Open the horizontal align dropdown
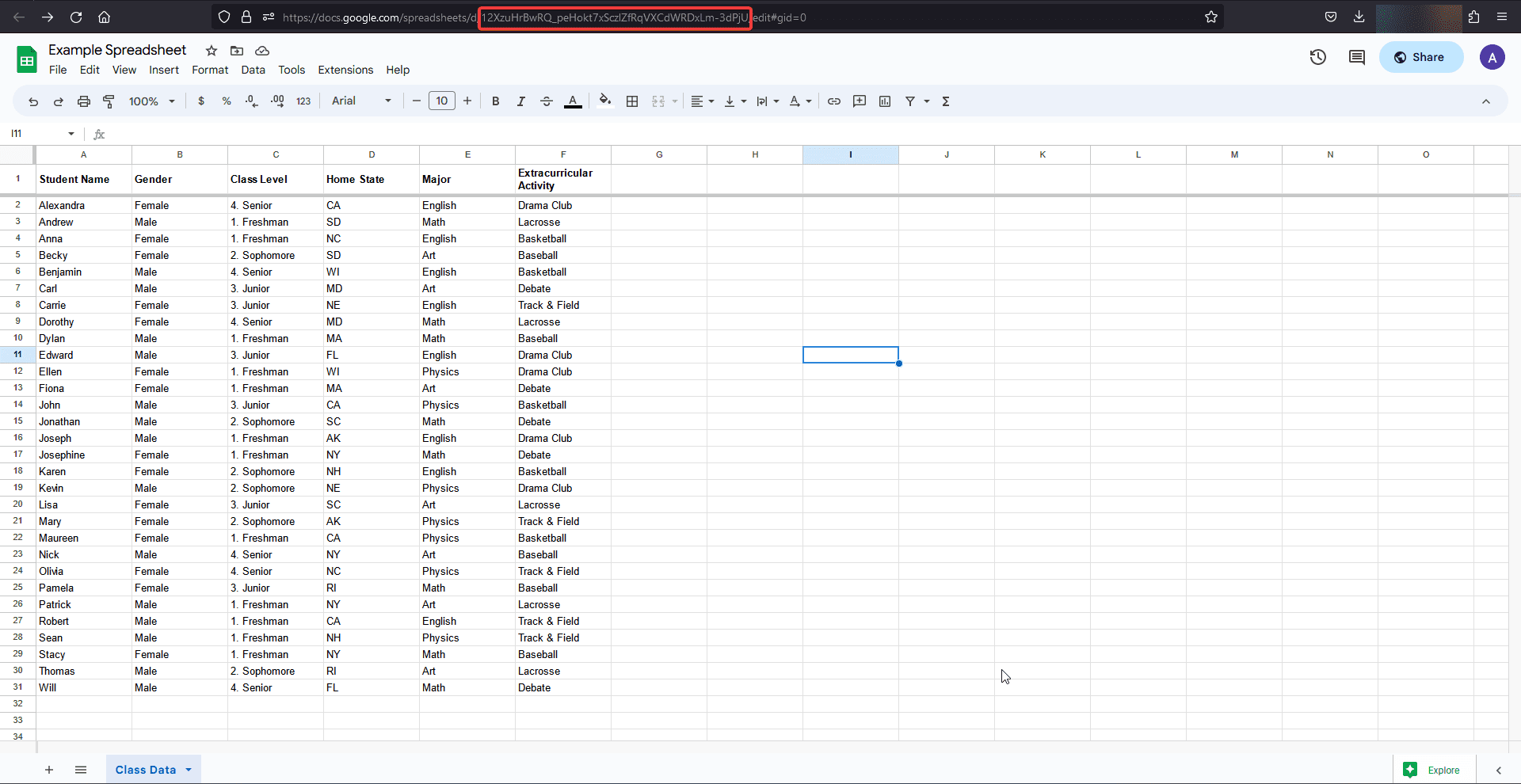 pos(701,101)
